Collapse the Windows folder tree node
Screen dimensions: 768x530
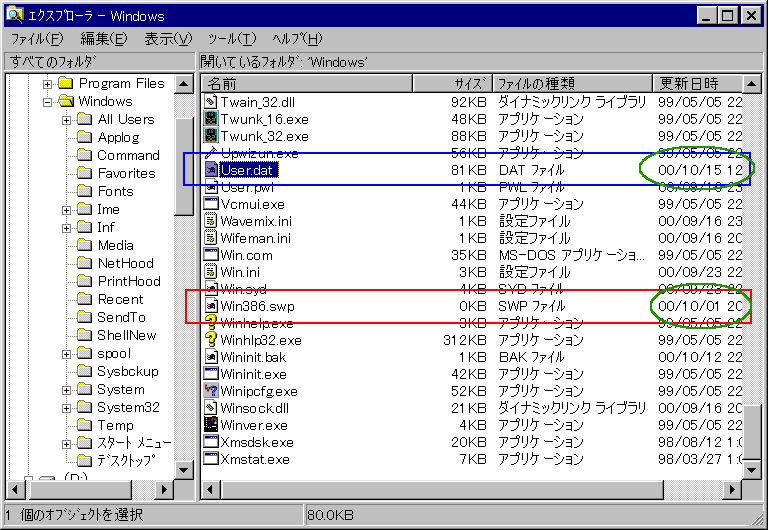click(47, 102)
